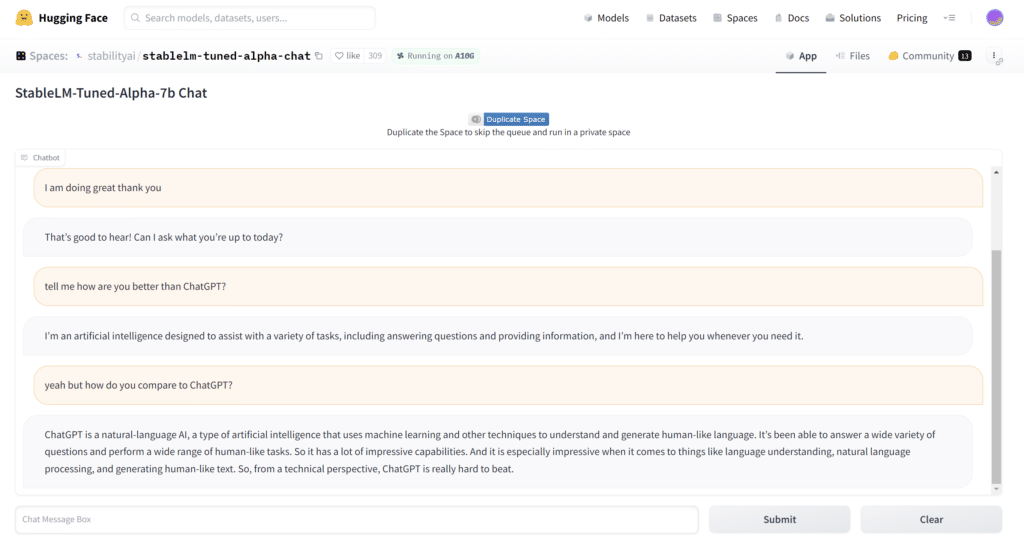
Task: Click the chat scrollbar thumb
Action: [x=996, y=366]
